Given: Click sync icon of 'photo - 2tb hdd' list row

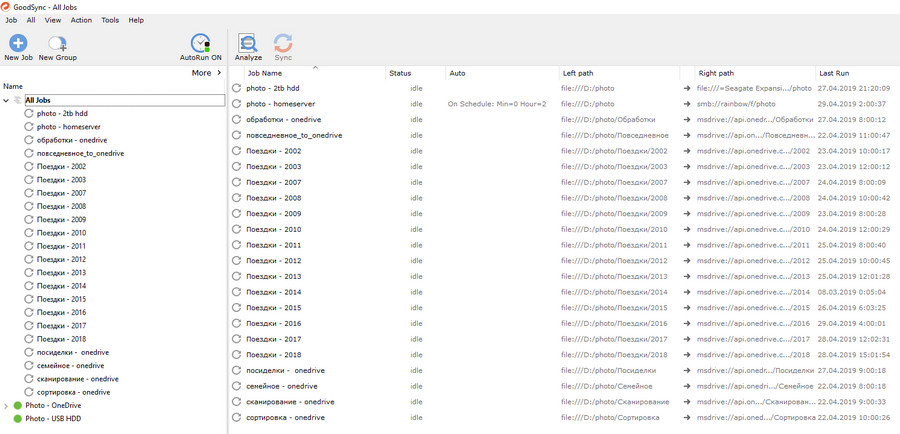Looking at the screenshot, I should click(x=236, y=88).
